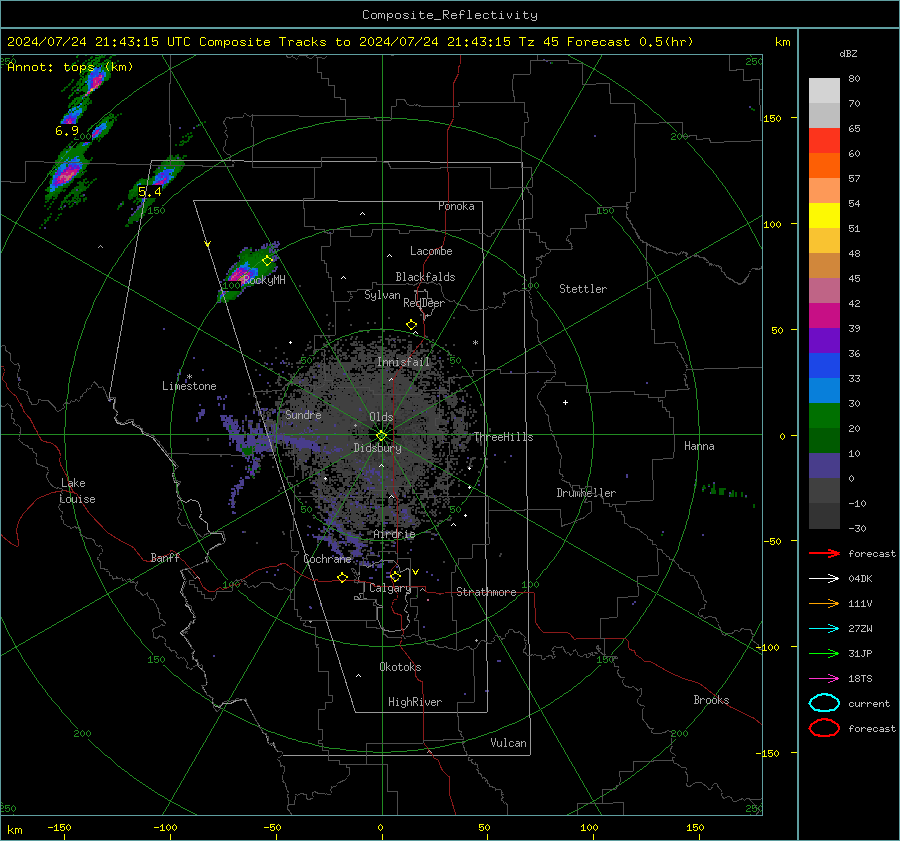This screenshot has height=841, width=900.
Task: Click the Brooks city label
Action: [x=711, y=700]
